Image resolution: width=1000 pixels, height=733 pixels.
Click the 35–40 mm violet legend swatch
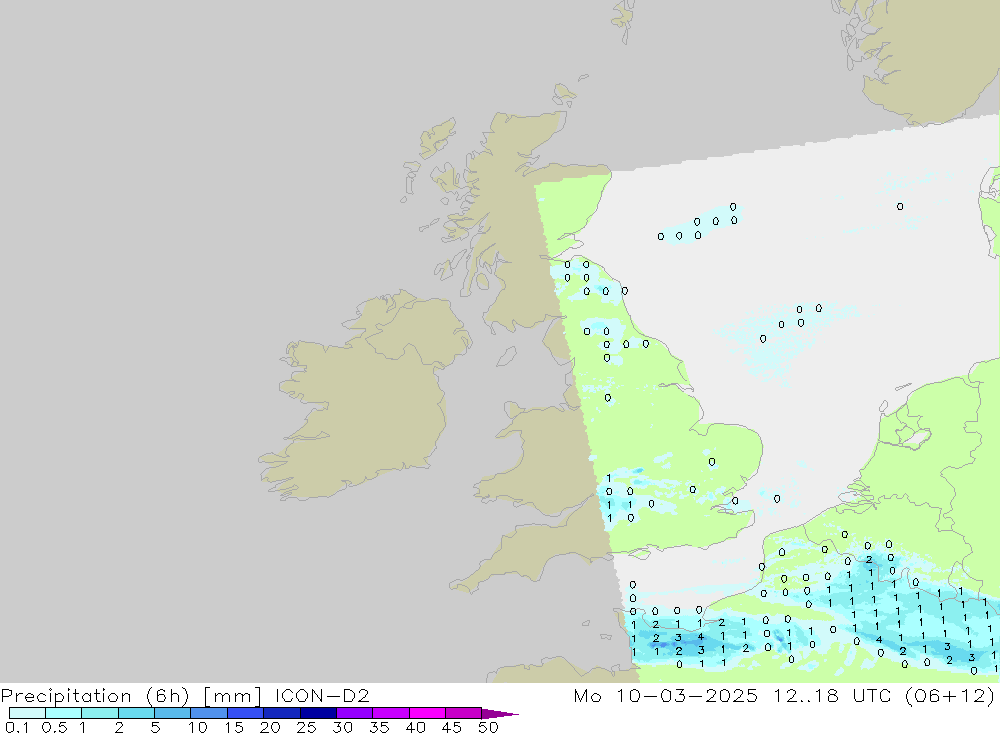pyautogui.click(x=390, y=713)
